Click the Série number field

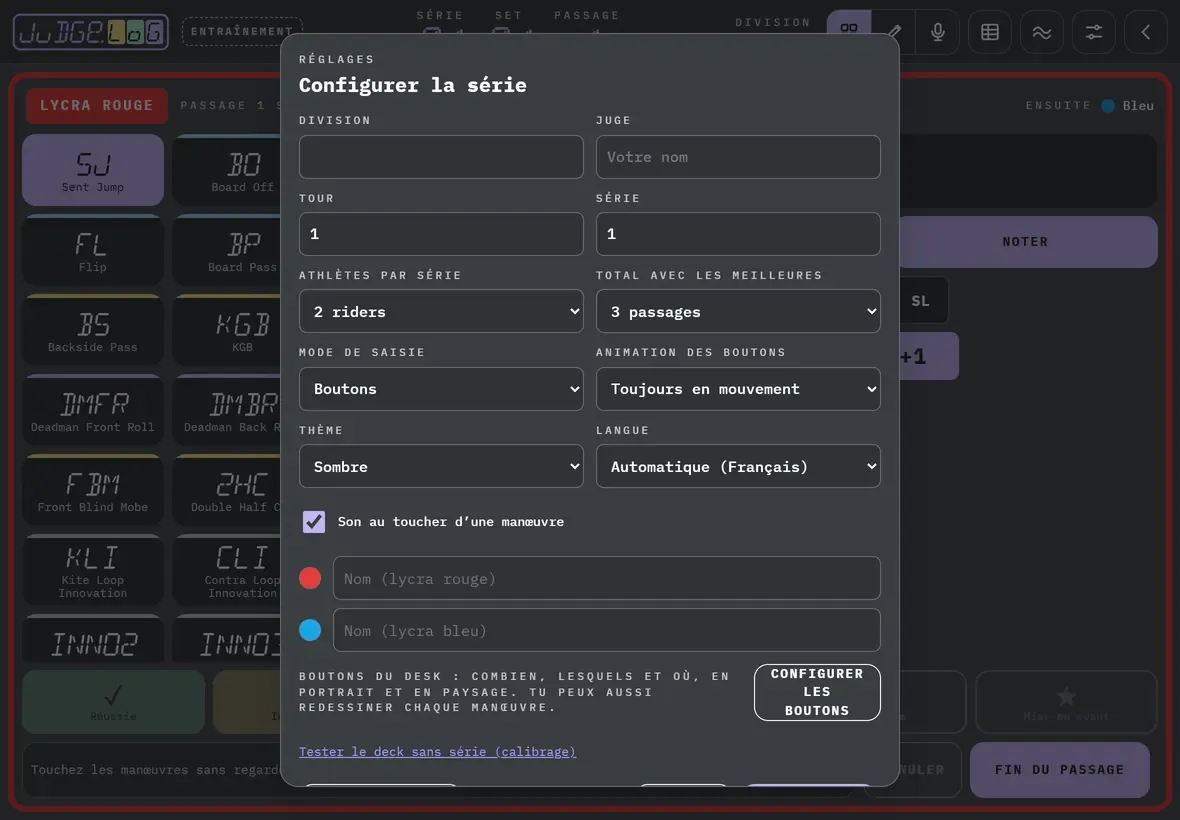pos(738,234)
